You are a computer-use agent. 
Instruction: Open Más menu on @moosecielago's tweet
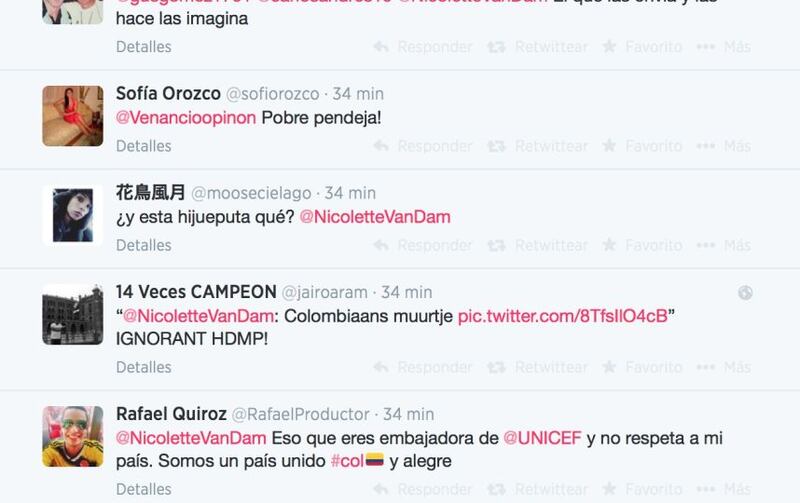coord(723,245)
